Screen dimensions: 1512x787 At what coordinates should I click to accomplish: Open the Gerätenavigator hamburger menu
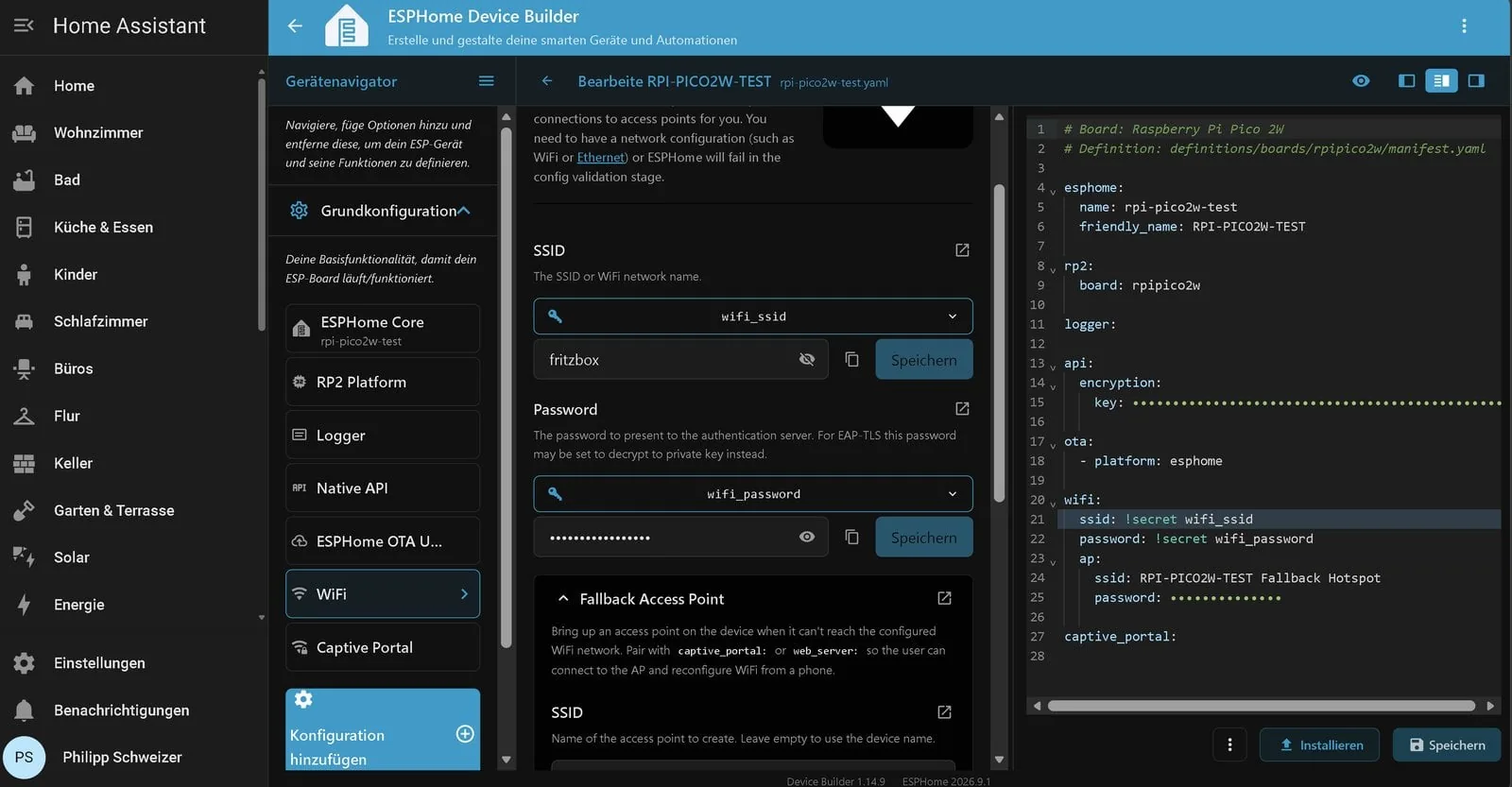pyautogui.click(x=486, y=81)
